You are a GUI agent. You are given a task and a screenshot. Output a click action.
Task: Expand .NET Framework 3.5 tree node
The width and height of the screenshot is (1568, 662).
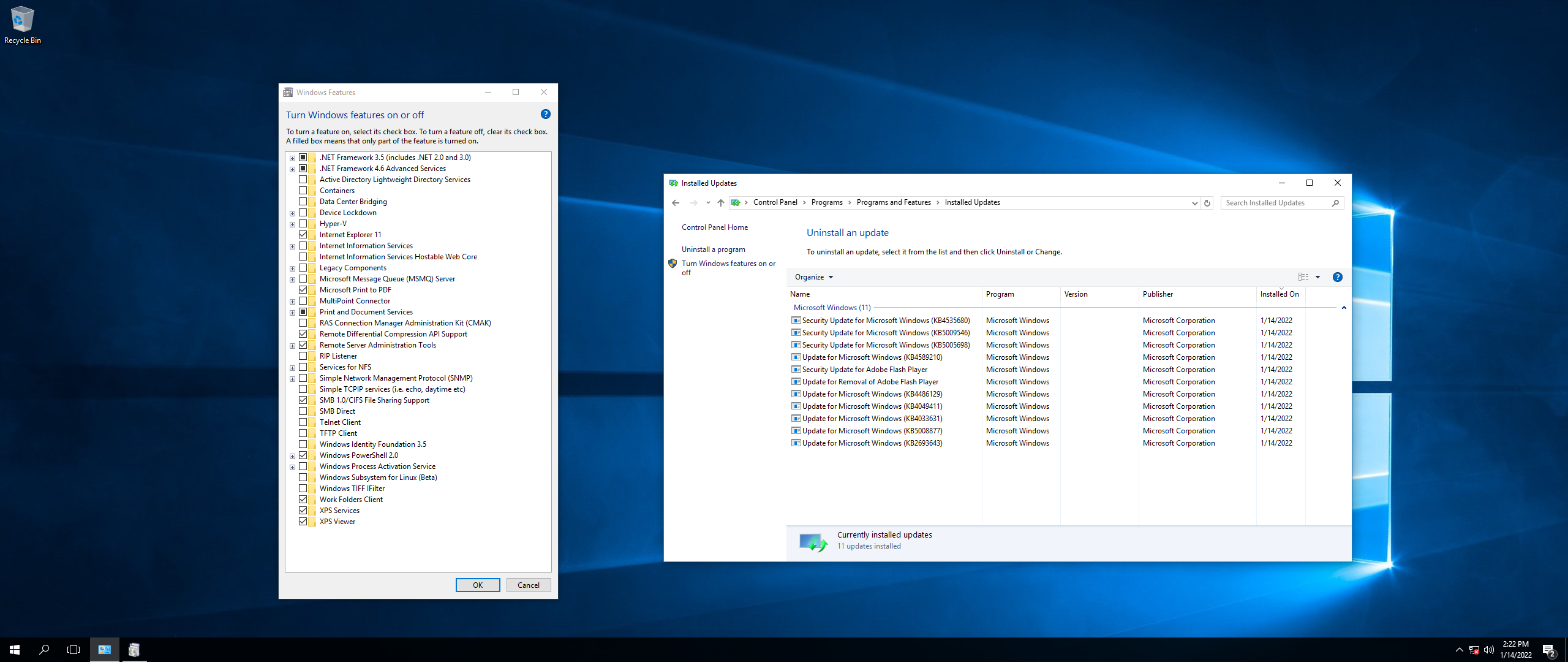[x=292, y=158]
